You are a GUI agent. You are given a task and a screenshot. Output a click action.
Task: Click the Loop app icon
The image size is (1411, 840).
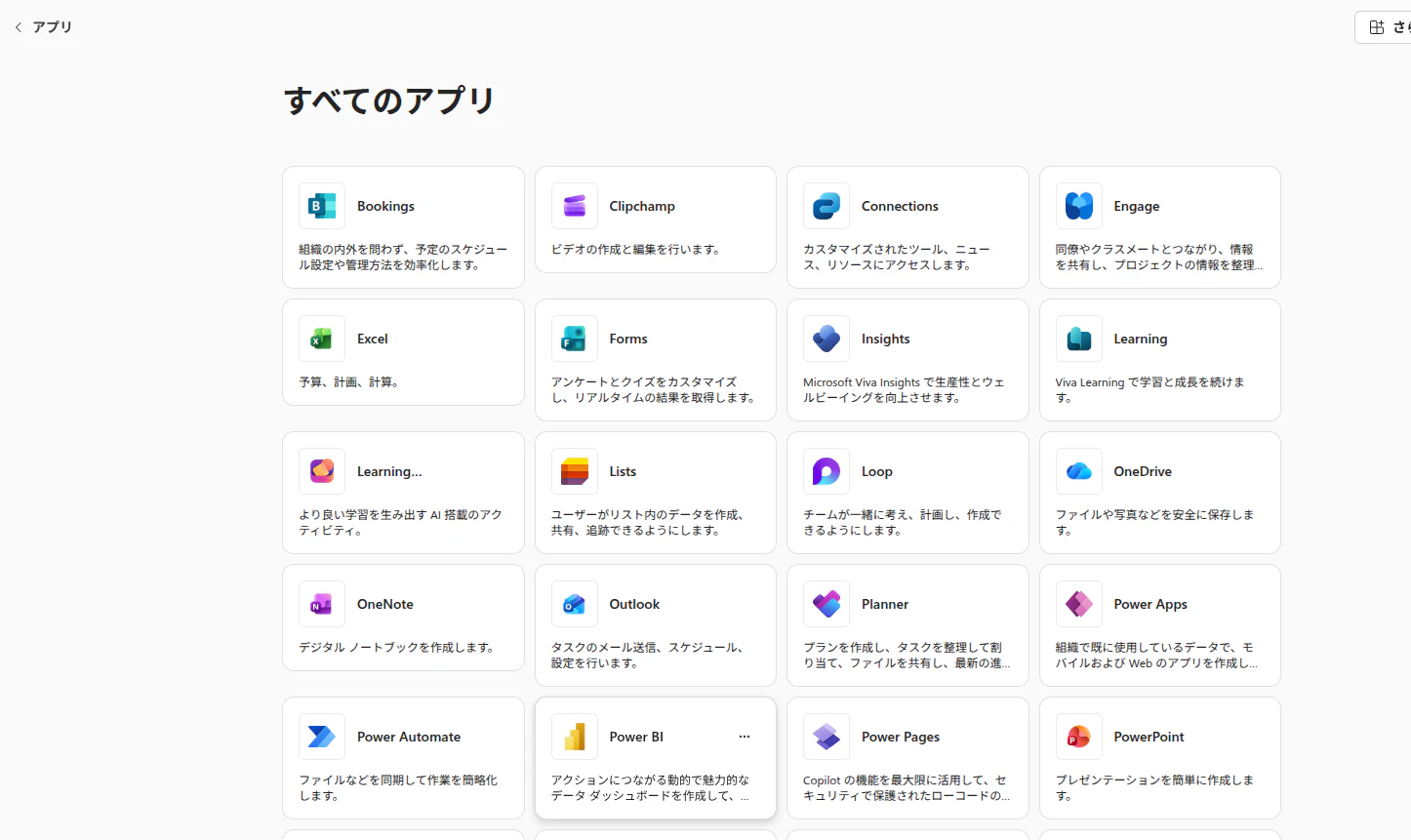tap(826, 471)
